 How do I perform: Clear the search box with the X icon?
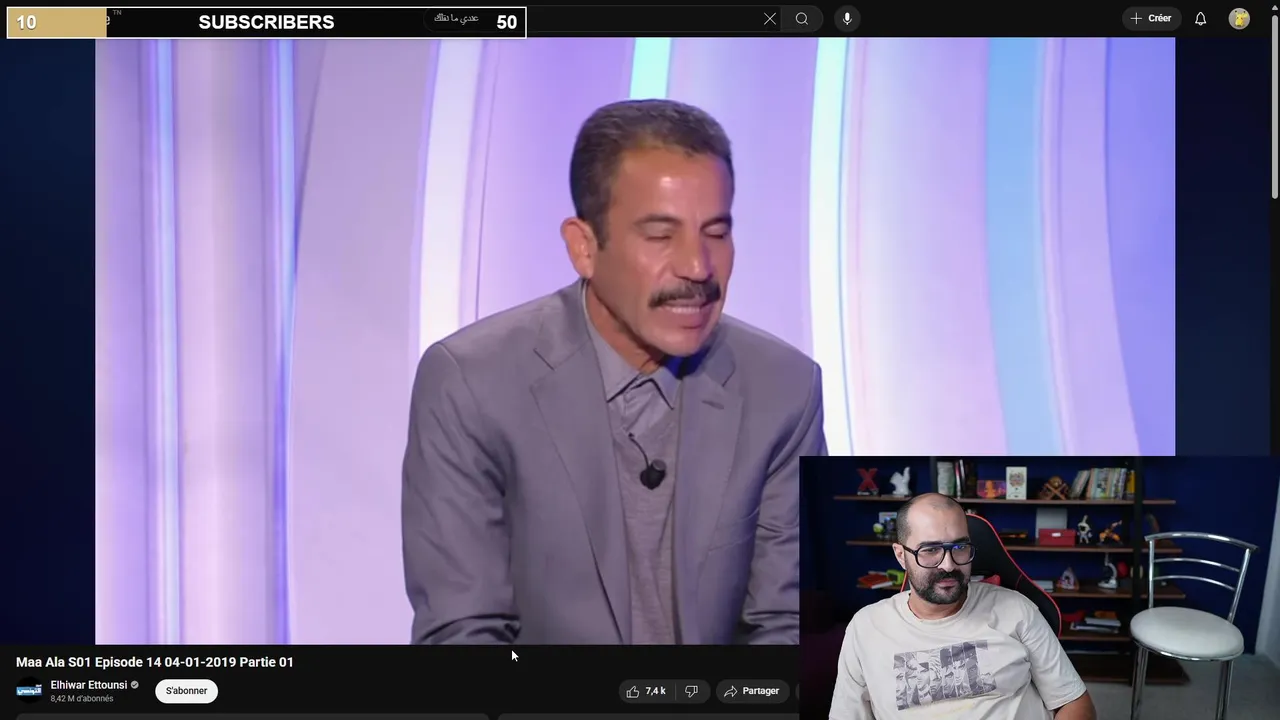point(770,19)
